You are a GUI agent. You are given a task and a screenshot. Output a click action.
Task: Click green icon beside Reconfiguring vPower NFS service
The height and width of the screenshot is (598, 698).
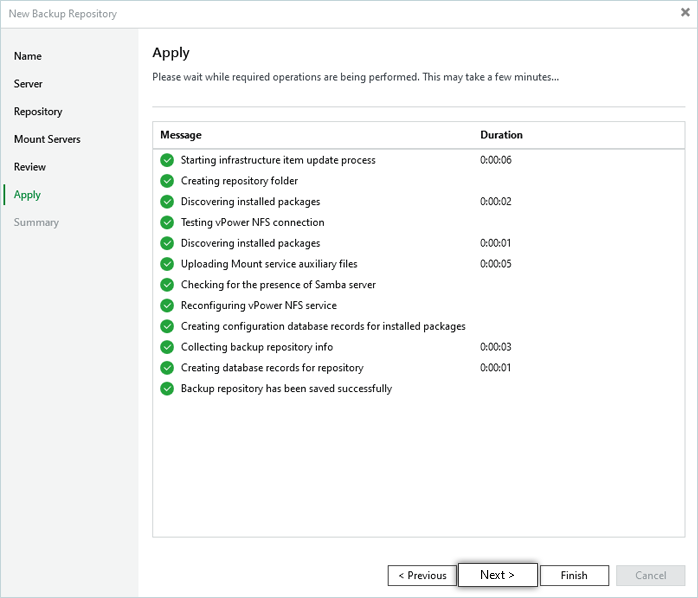pyautogui.click(x=167, y=306)
